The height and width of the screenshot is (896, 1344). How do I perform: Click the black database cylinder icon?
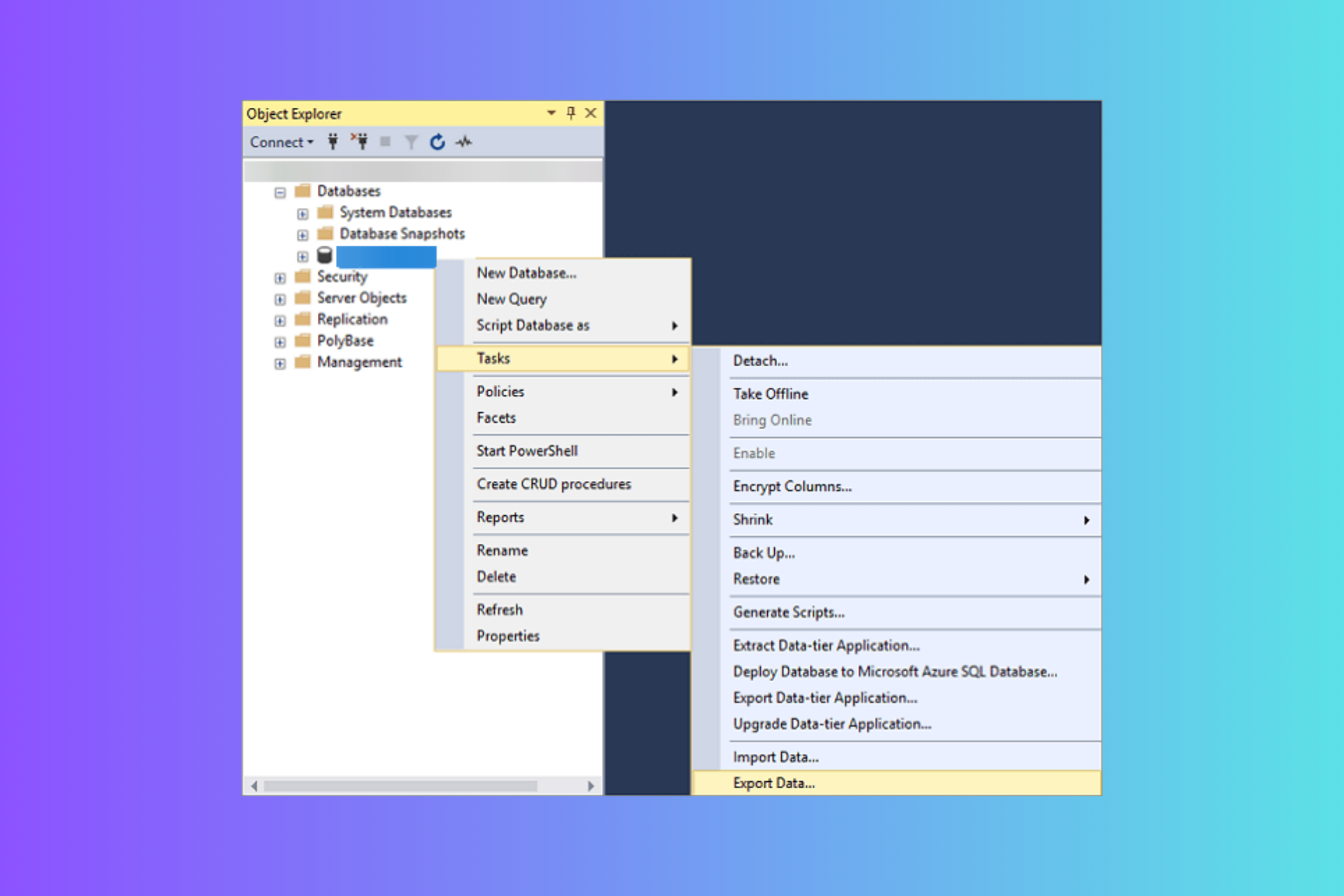click(x=325, y=255)
